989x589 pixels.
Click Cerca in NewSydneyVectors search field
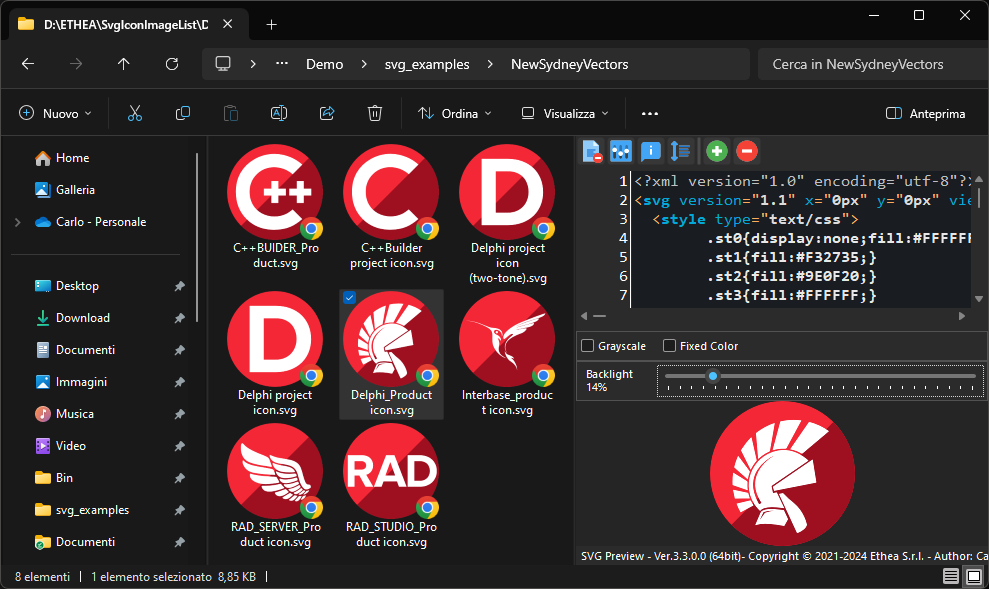(873, 64)
